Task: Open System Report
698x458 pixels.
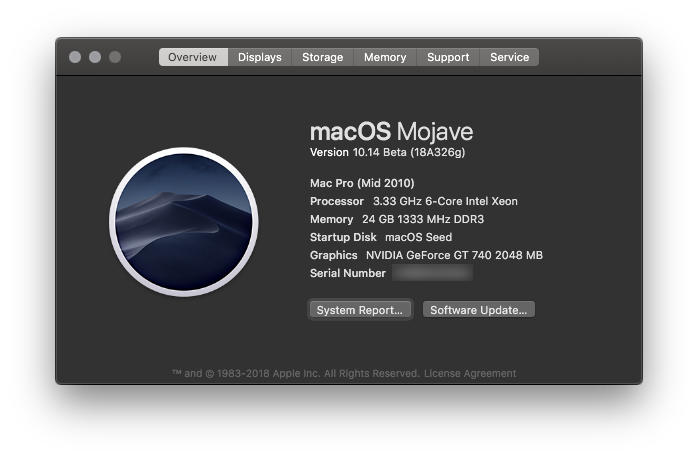Action: pyautogui.click(x=359, y=310)
